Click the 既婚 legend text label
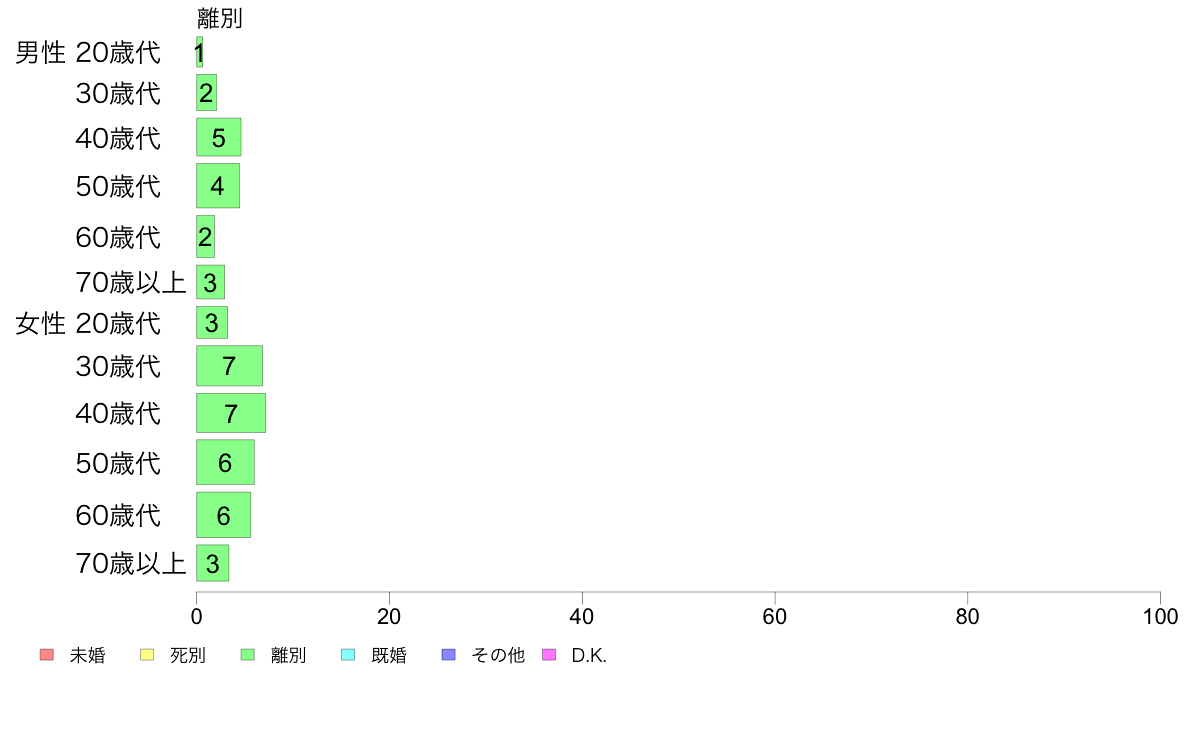 [389, 656]
